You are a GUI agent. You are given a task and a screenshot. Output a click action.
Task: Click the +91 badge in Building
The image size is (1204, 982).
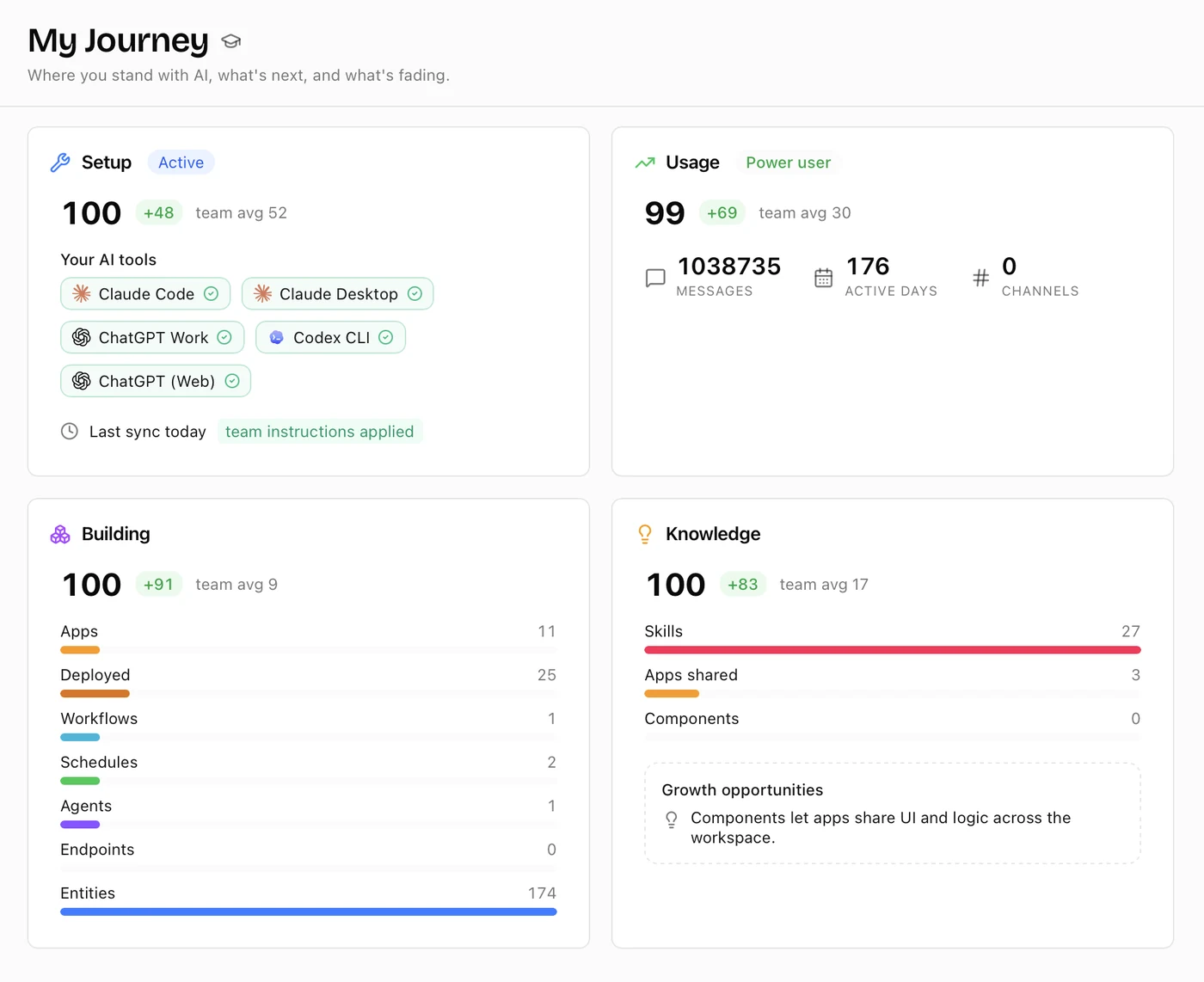[159, 585]
